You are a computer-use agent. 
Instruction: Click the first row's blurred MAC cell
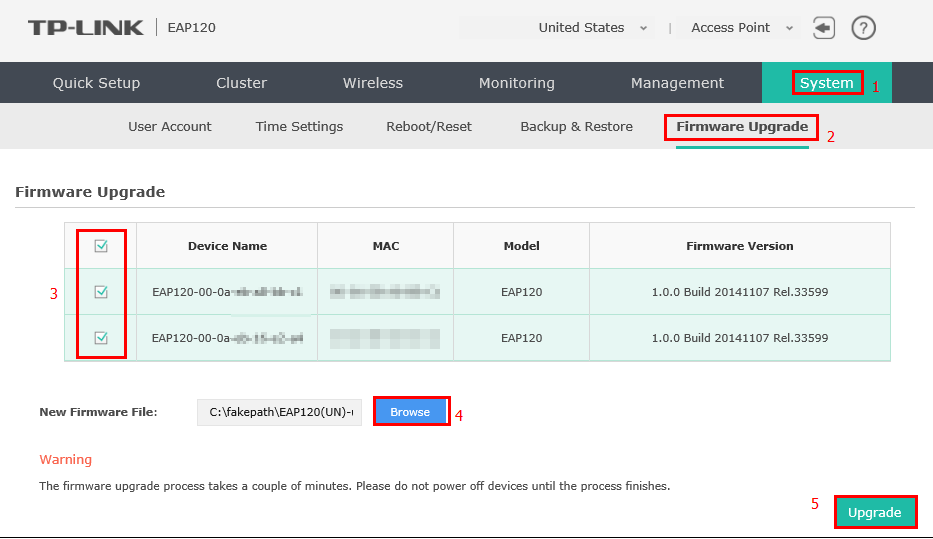pyautogui.click(x=385, y=292)
